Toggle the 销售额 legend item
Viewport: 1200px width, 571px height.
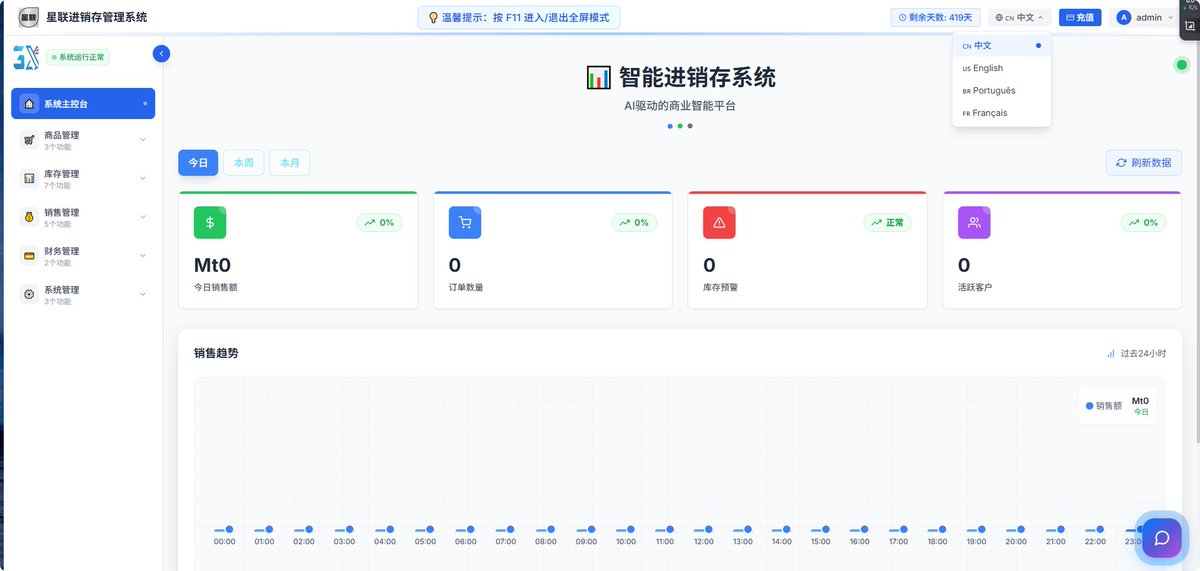(x=1104, y=406)
